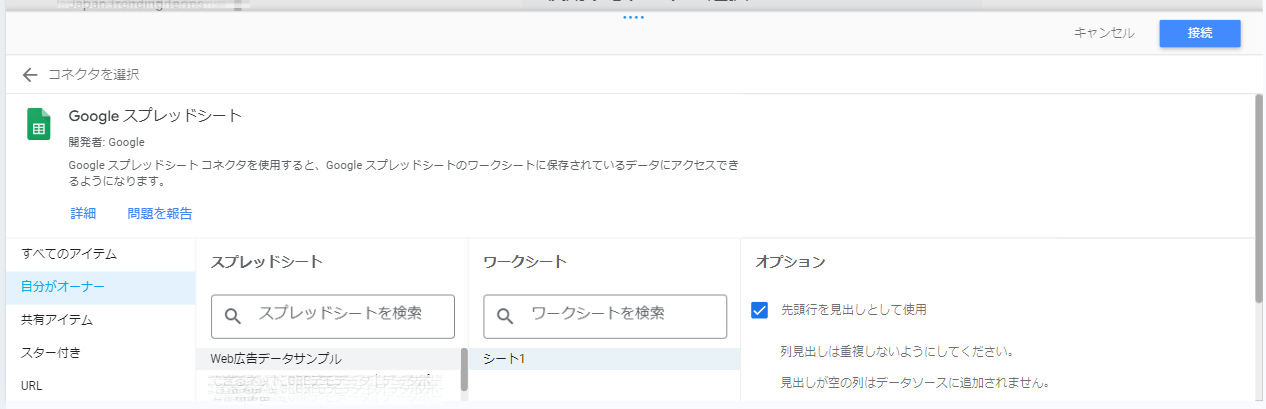Select the URL option in sidebar
This screenshot has height=409, width=1266.
point(32,385)
